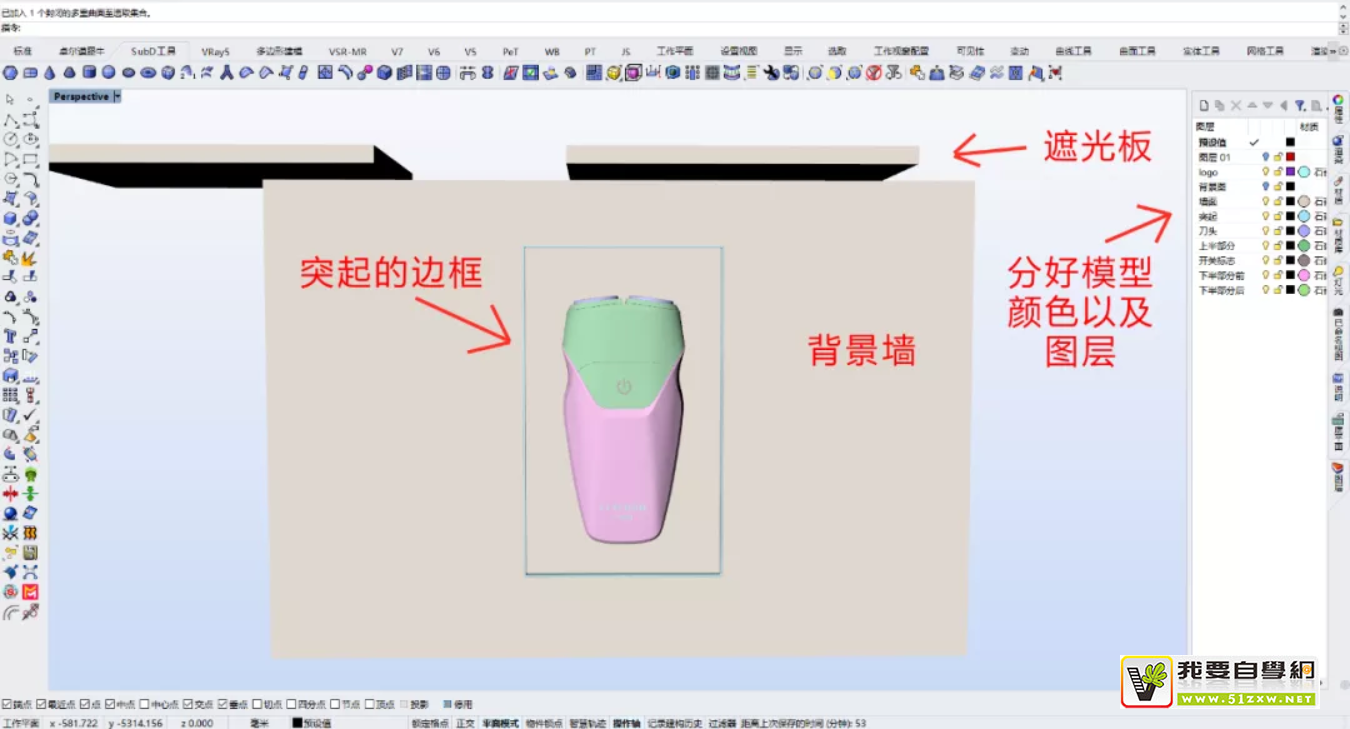Create a new layer in the Layers panel

(x=1203, y=105)
